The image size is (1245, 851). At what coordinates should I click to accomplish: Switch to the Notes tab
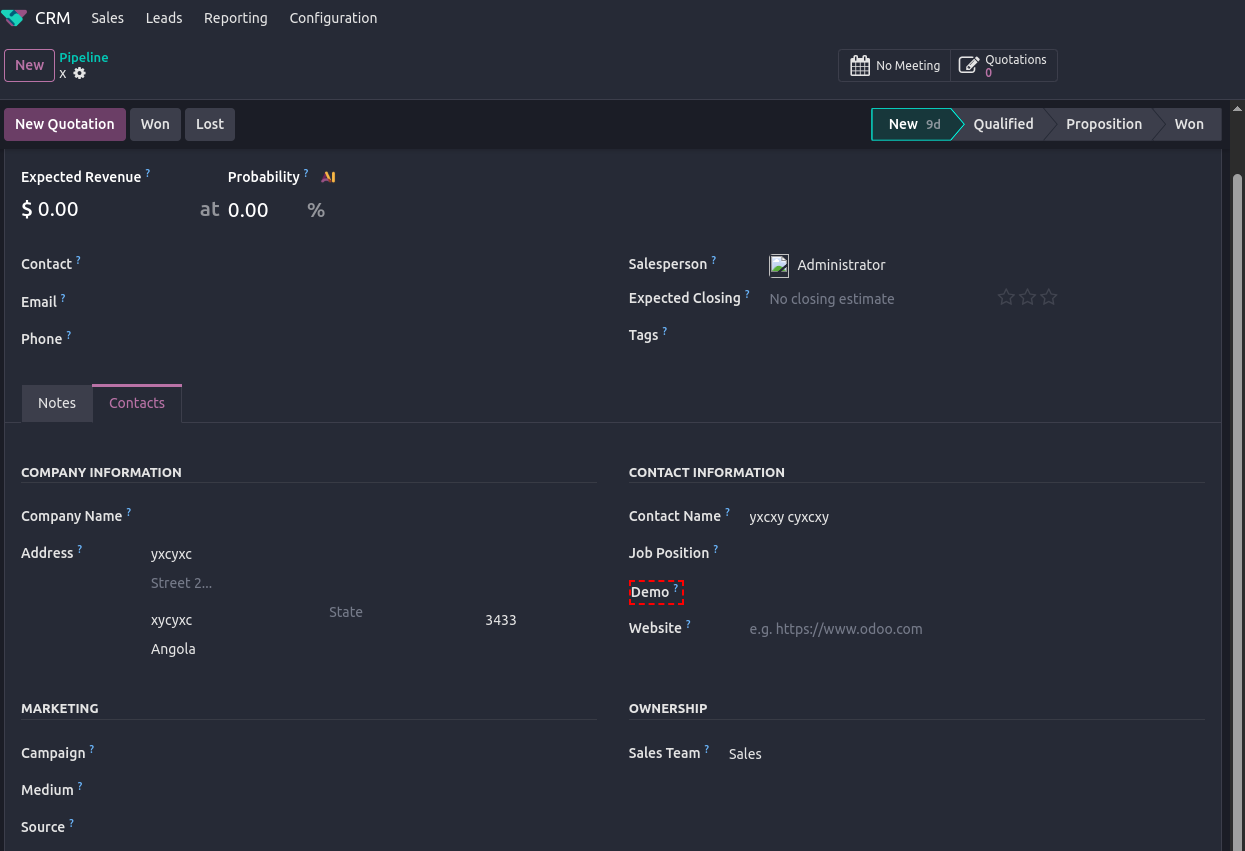(57, 403)
